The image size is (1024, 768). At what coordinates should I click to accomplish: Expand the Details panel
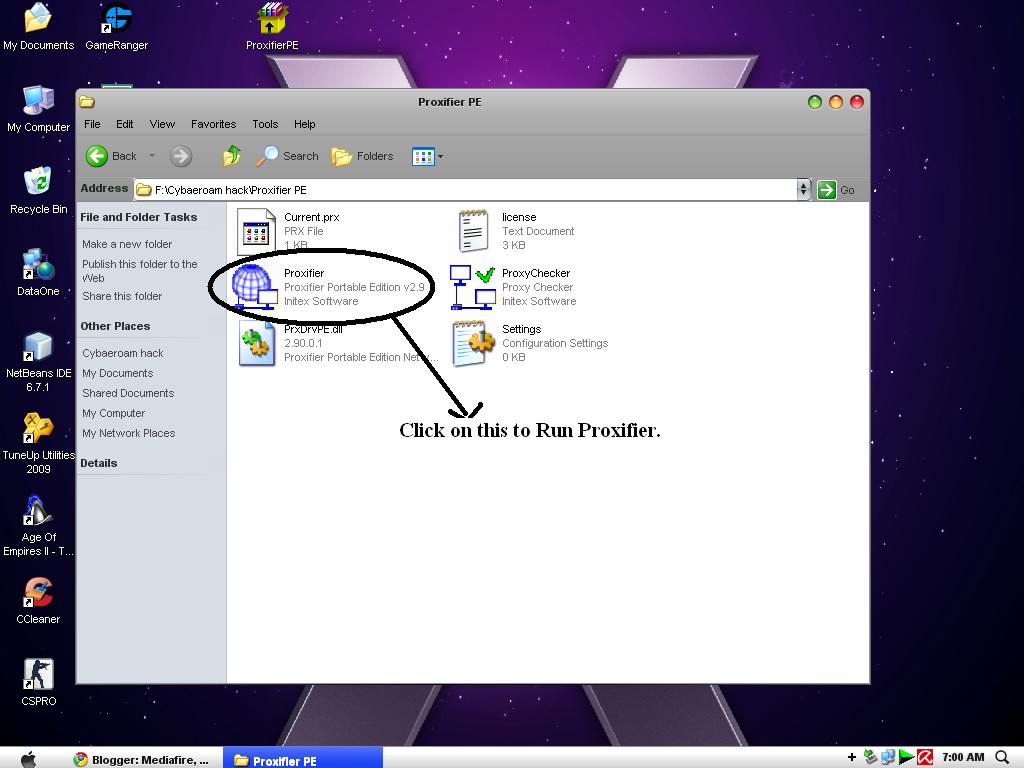point(99,464)
